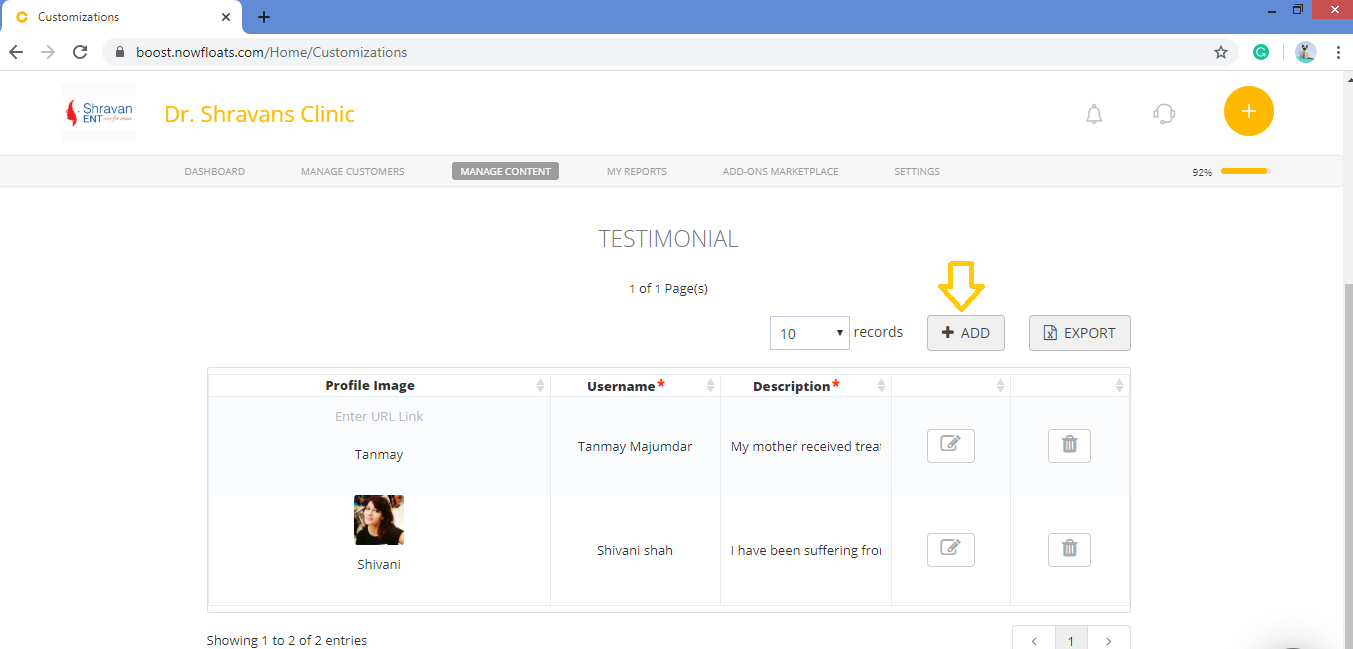
Task: Open the records per page dropdown
Action: pos(810,333)
